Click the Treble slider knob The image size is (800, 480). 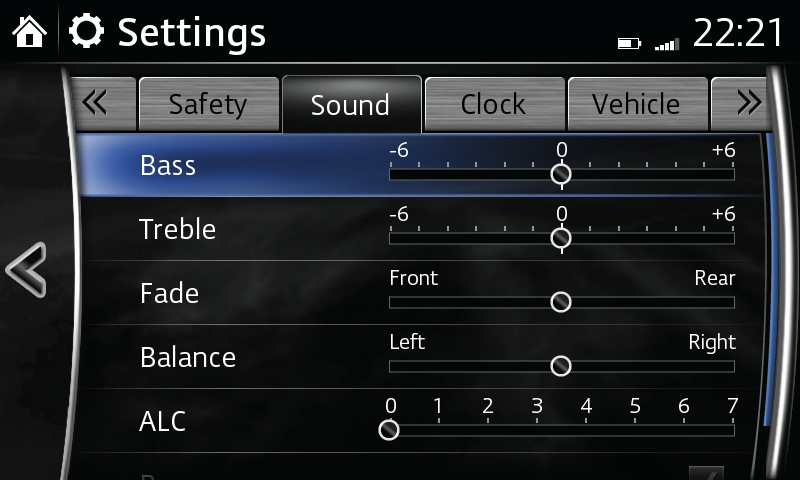pos(561,238)
